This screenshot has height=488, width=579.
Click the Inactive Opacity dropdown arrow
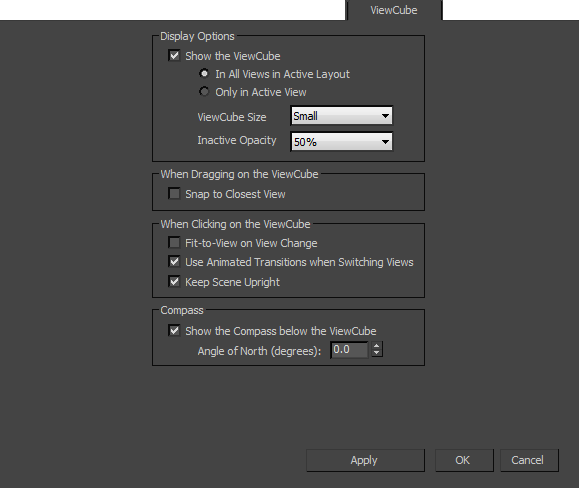point(385,142)
